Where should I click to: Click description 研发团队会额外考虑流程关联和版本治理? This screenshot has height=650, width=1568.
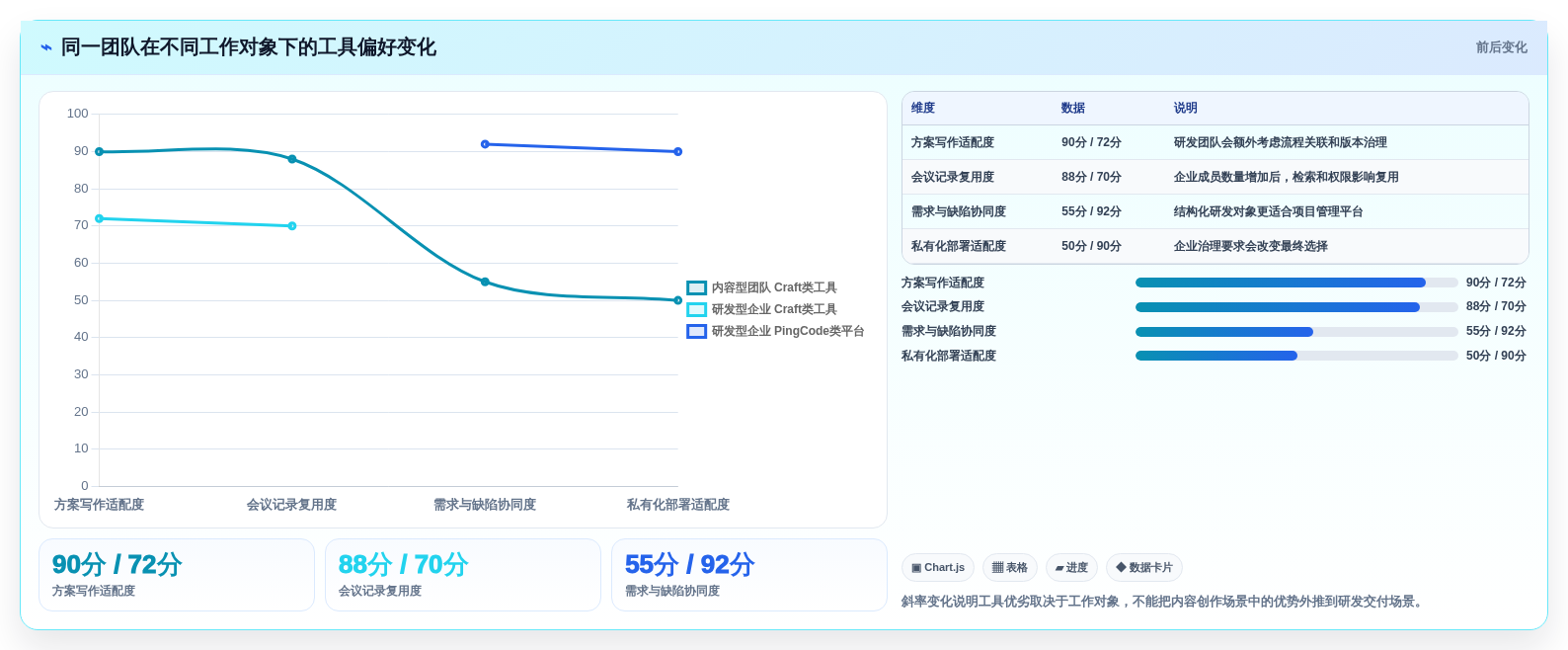[1281, 142]
